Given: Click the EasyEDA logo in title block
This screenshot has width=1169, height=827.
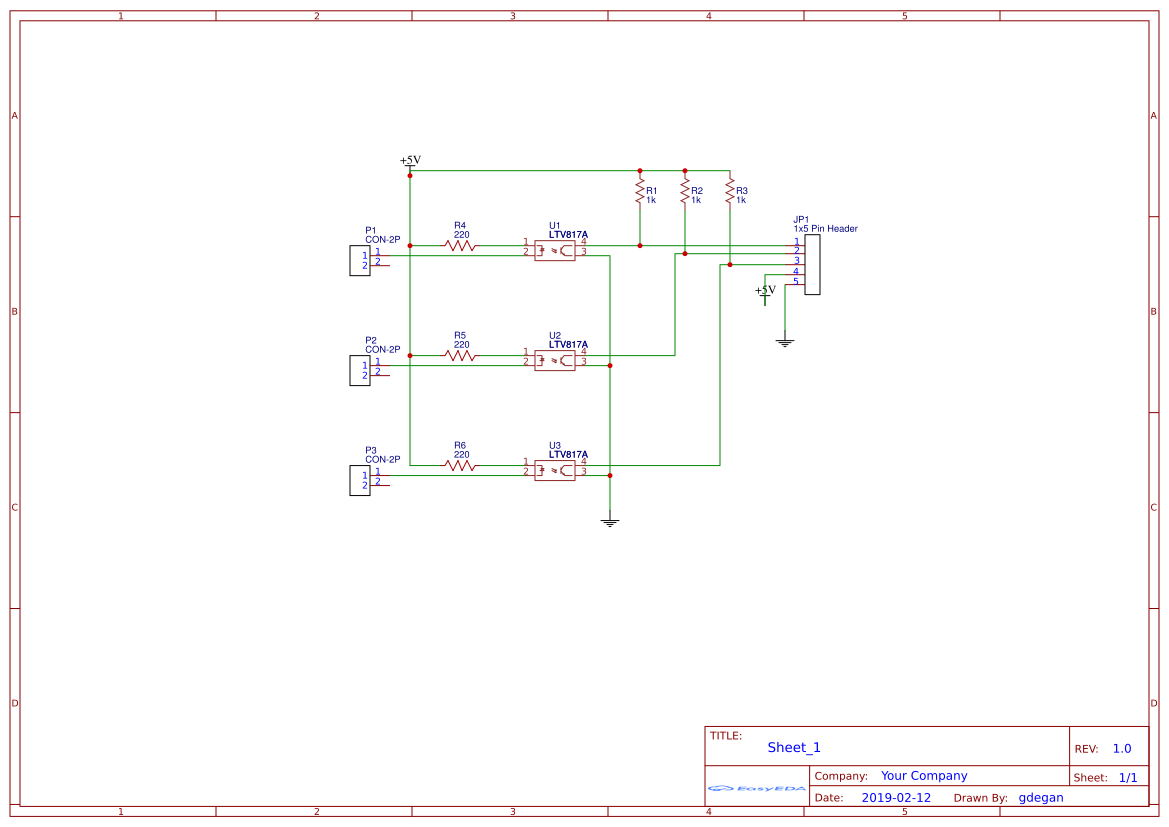Looking at the screenshot, I should (x=755, y=789).
